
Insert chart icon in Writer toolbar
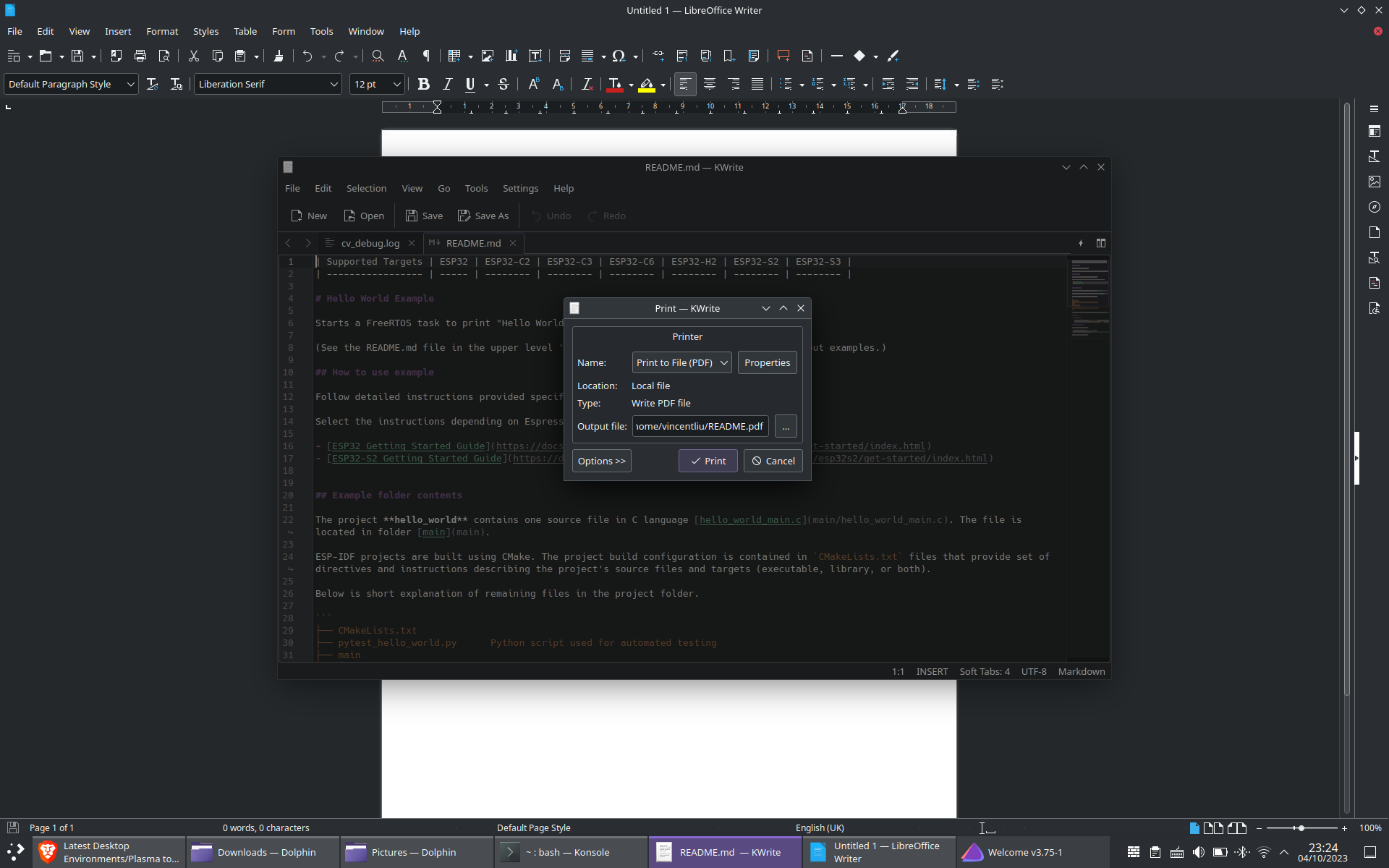[x=511, y=56]
